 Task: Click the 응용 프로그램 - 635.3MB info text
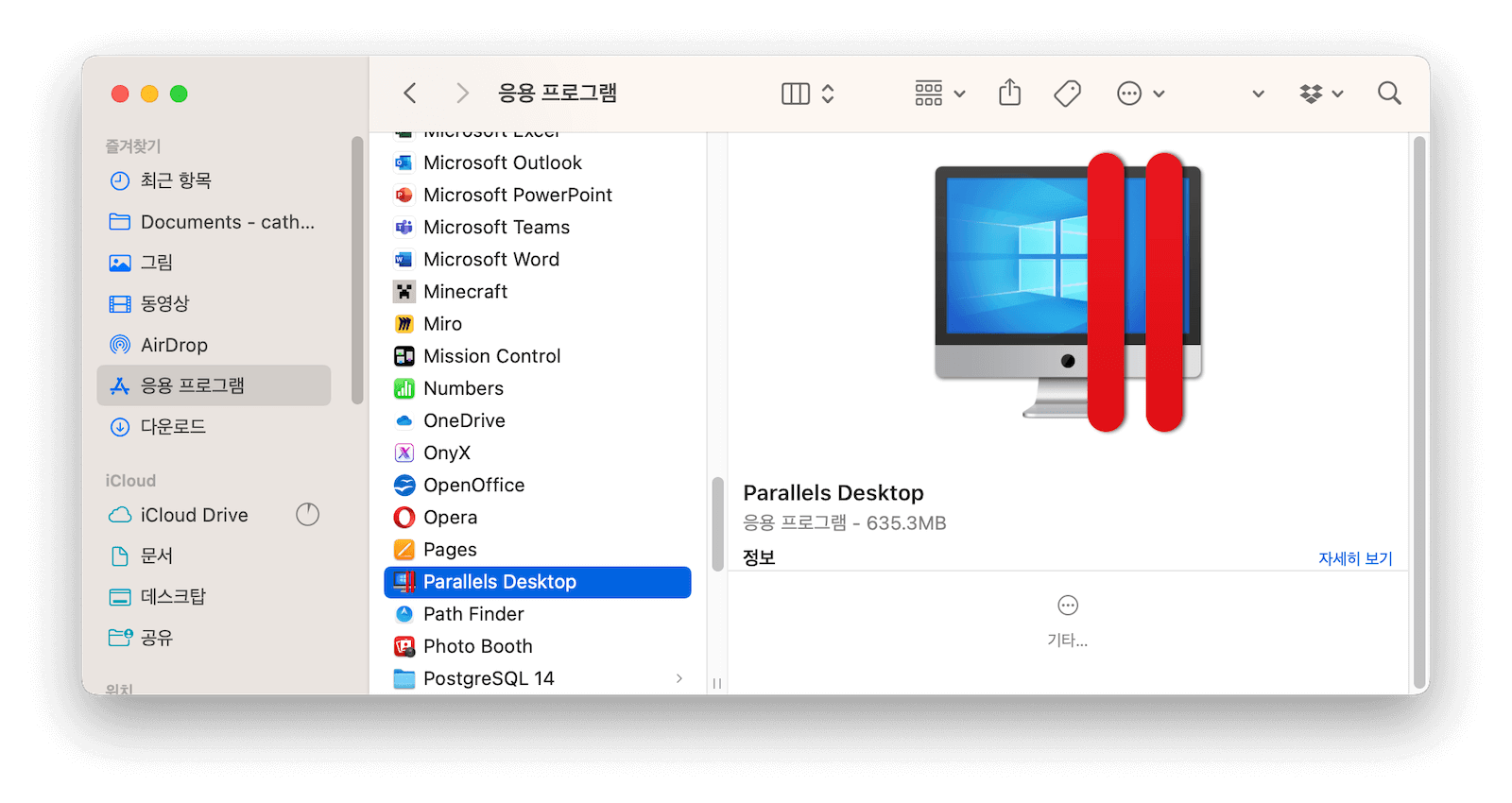click(845, 522)
